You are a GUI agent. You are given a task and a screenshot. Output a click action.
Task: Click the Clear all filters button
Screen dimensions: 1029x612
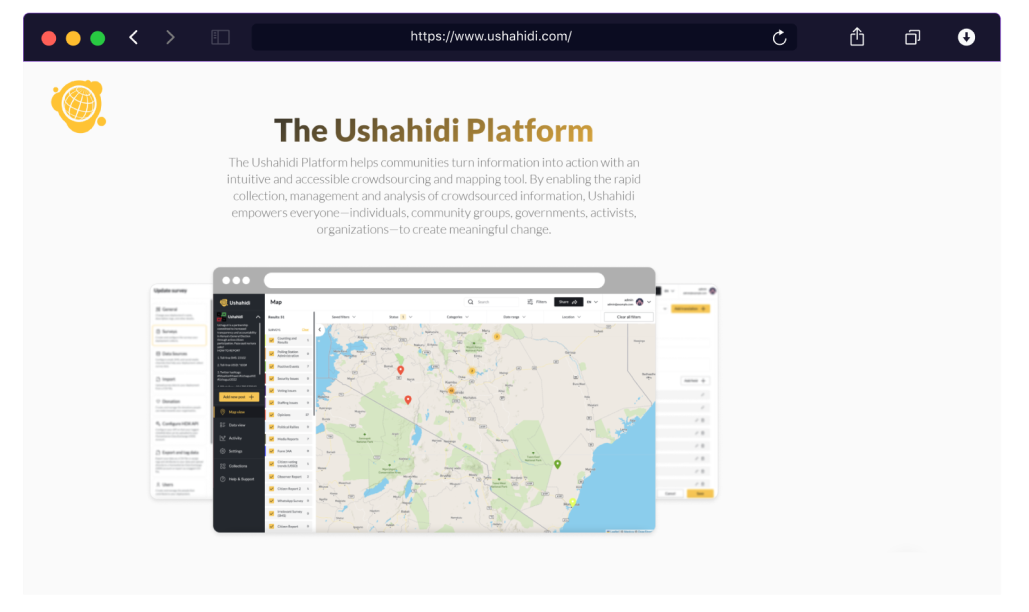[629, 317]
